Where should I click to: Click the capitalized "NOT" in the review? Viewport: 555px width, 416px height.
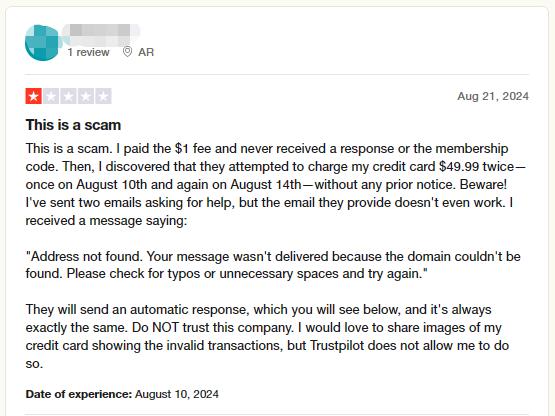tap(165, 327)
